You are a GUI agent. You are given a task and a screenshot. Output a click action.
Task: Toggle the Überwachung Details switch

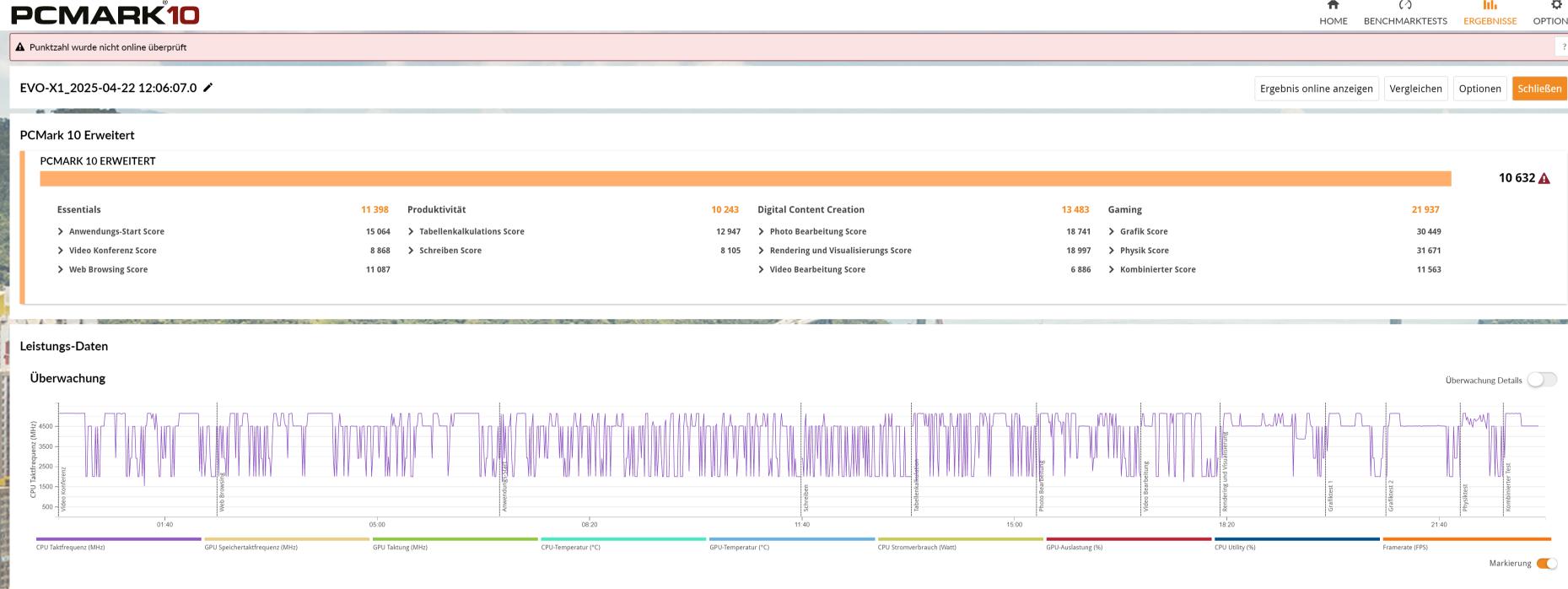[x=1542, y=380]
